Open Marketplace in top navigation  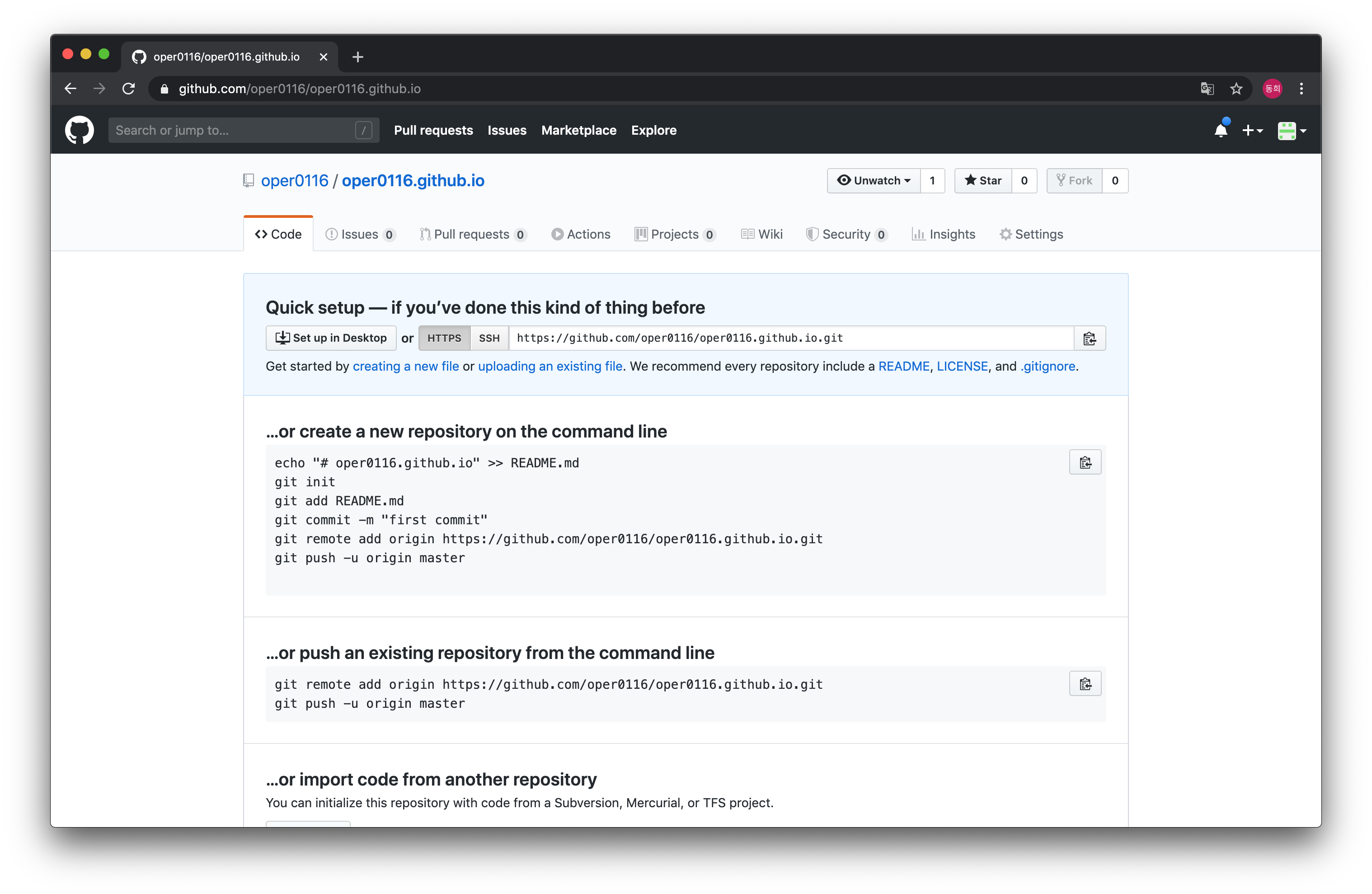click(579, 130)
